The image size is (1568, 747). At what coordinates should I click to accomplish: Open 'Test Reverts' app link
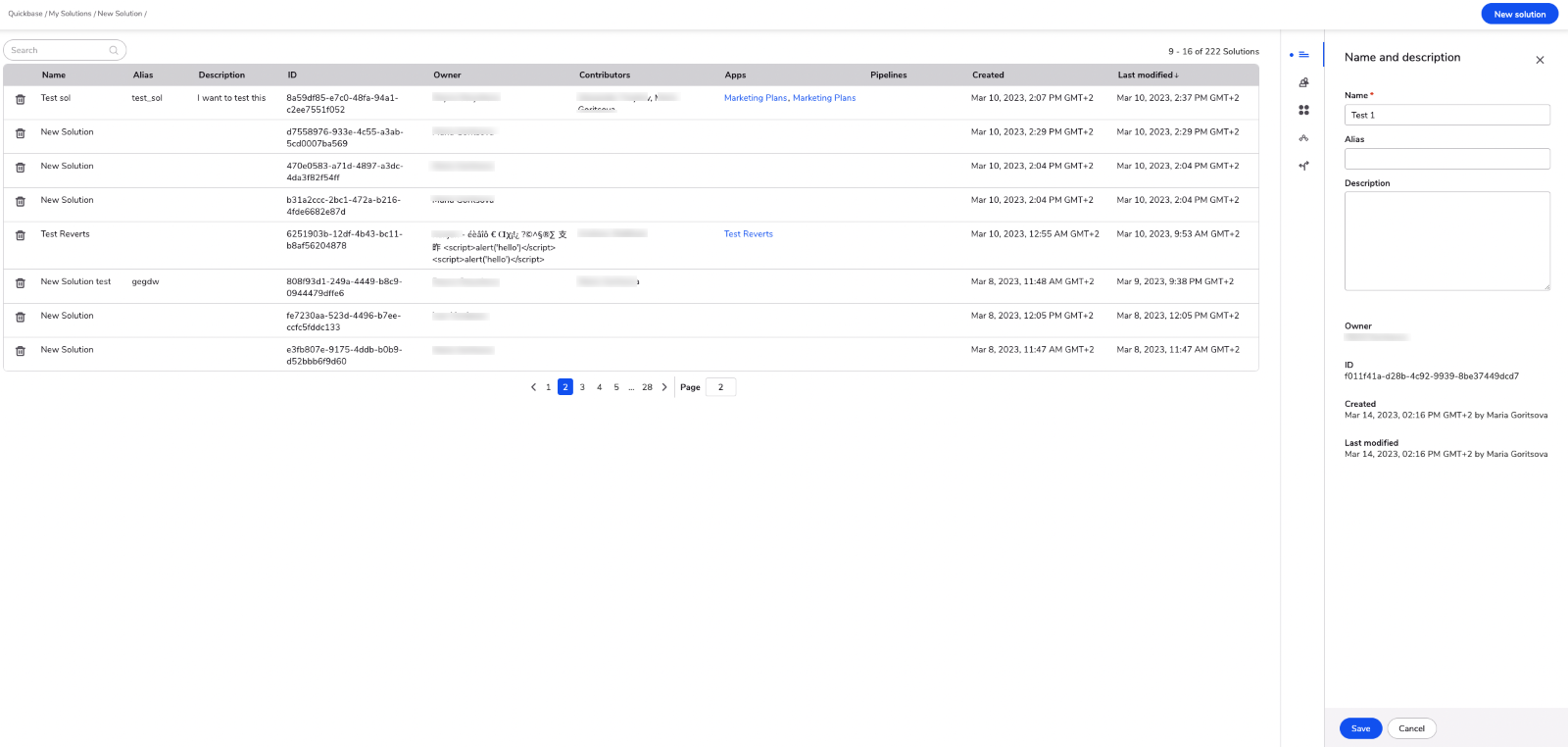(x=749, y=234)
